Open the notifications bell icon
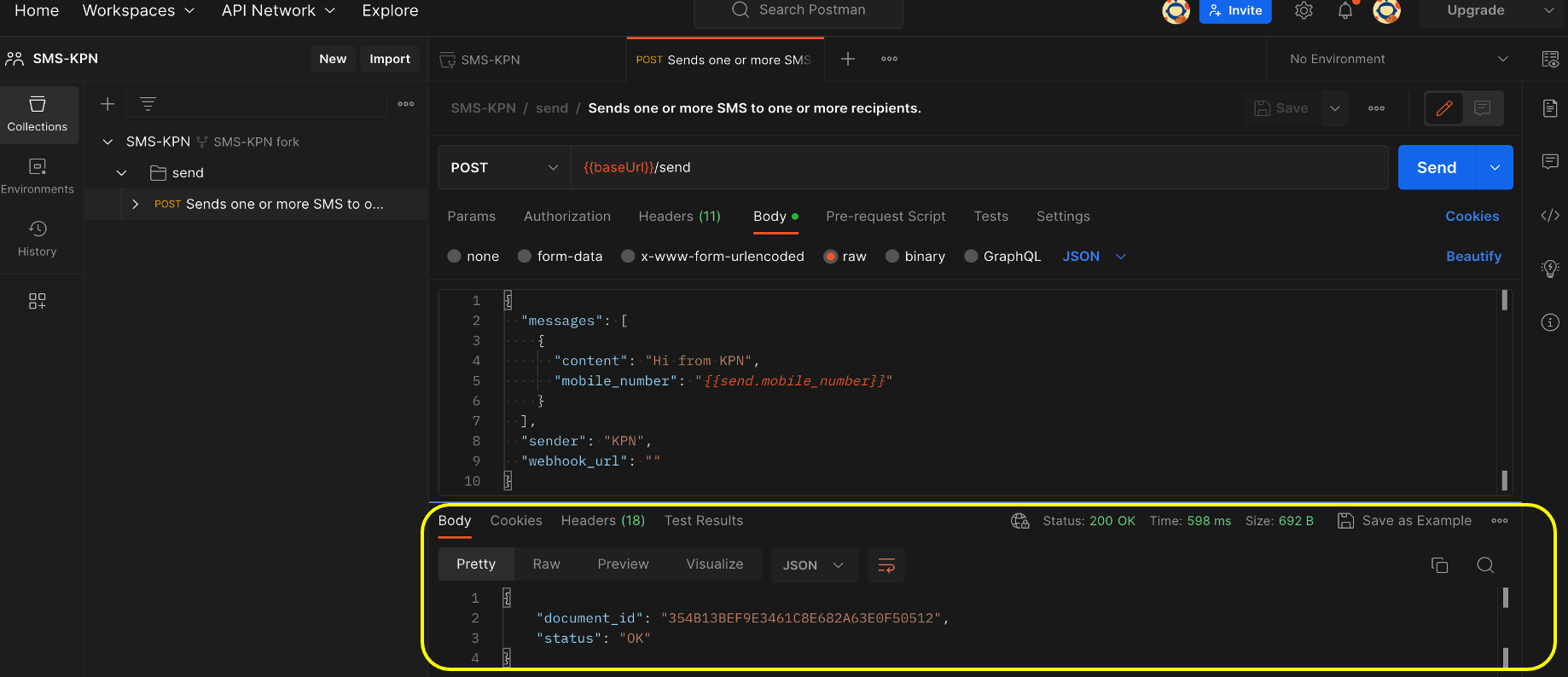Image resolution: width=1568 pixels, height=677 pixels. [x=1345, y=10]
